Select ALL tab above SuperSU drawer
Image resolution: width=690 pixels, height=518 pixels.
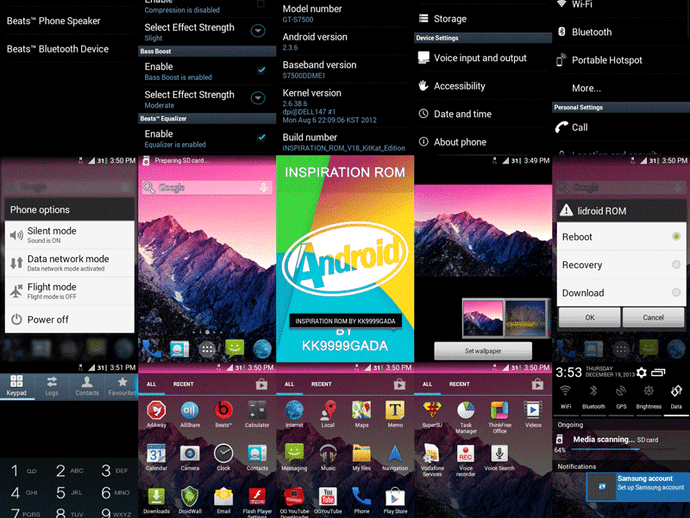pos(427,384)
